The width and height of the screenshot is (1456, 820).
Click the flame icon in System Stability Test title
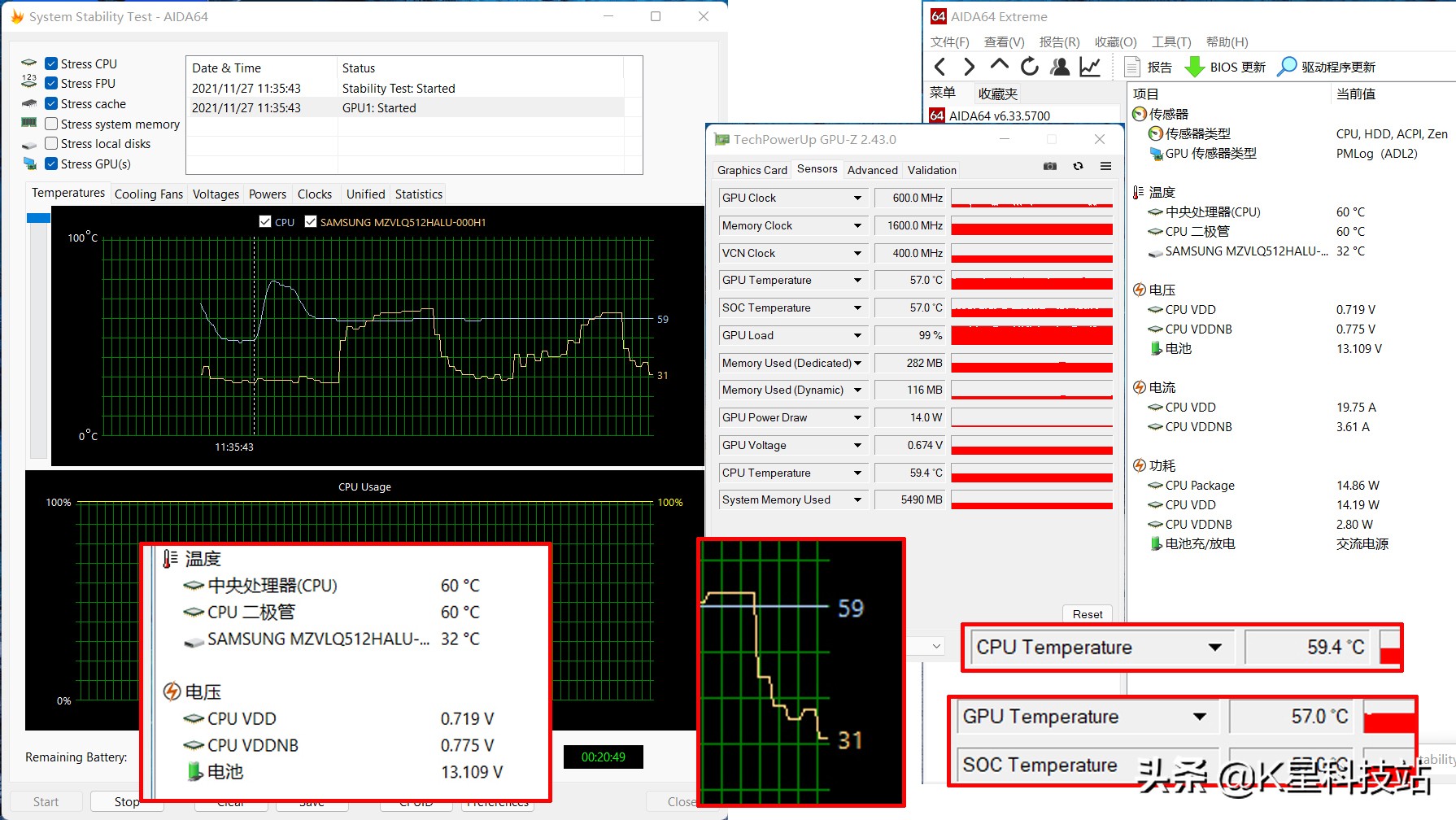[16, 16]
